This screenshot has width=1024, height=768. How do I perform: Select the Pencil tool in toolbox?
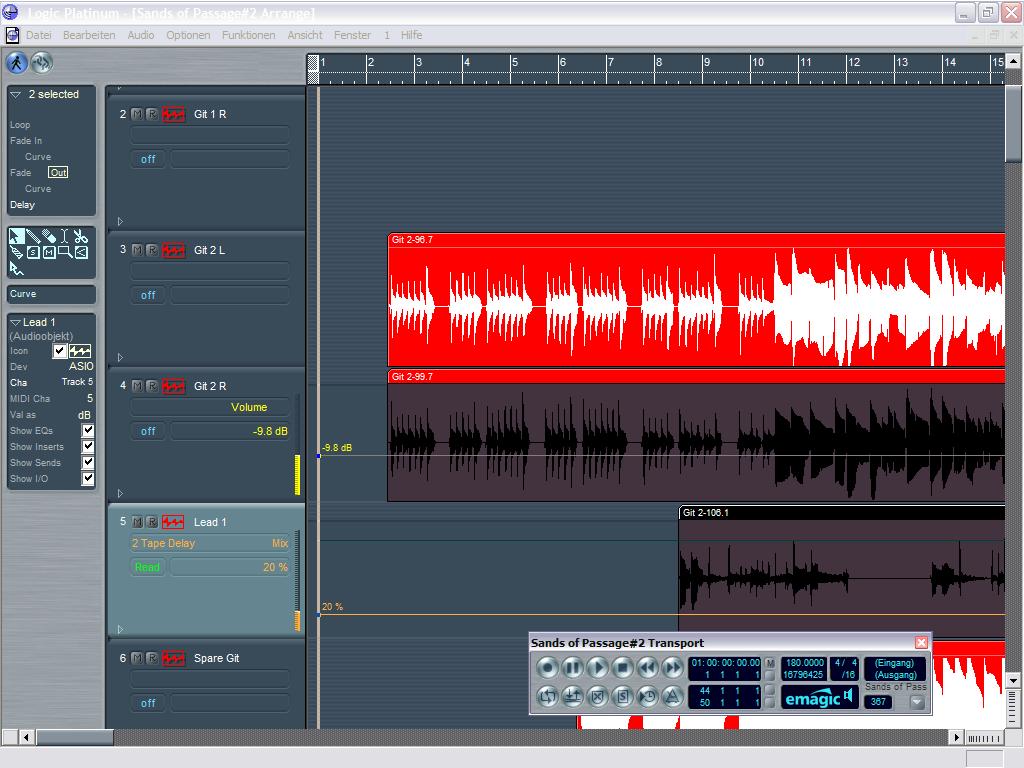click(x=33, y=236)
